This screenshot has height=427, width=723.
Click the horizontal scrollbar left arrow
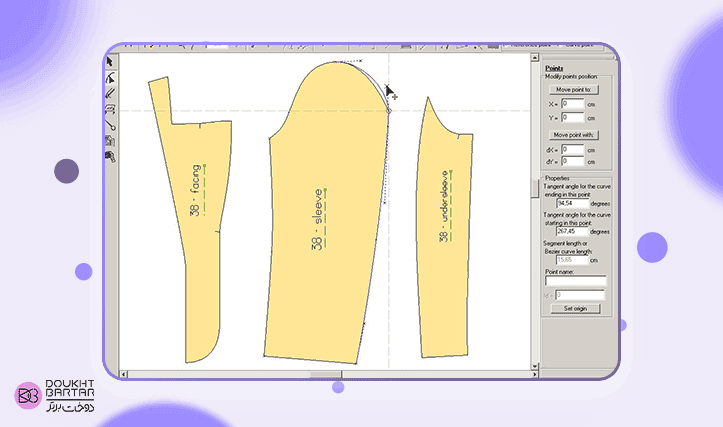[123, 374]
